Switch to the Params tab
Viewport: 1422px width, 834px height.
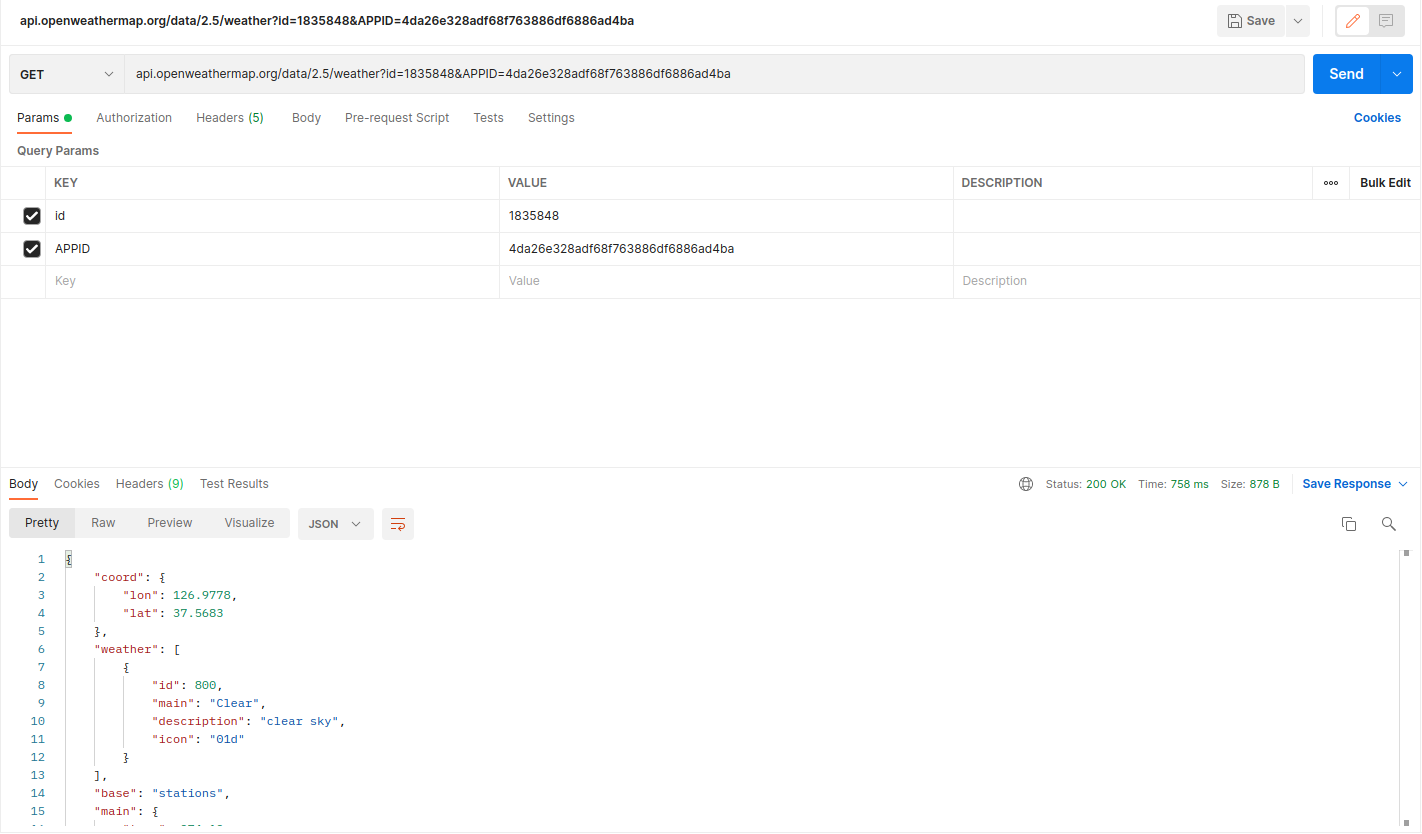tap(44, 118)
